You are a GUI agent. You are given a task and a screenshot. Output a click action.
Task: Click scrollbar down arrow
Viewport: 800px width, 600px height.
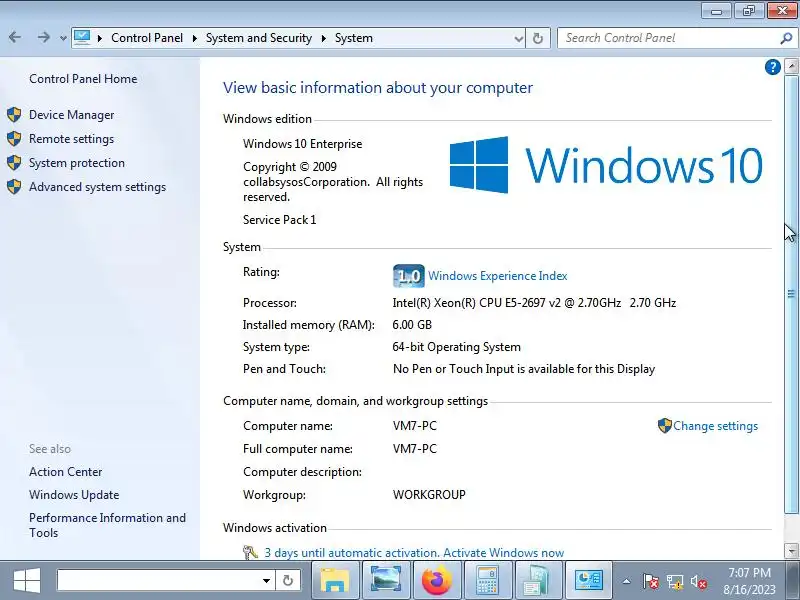(x=791, y=551)
